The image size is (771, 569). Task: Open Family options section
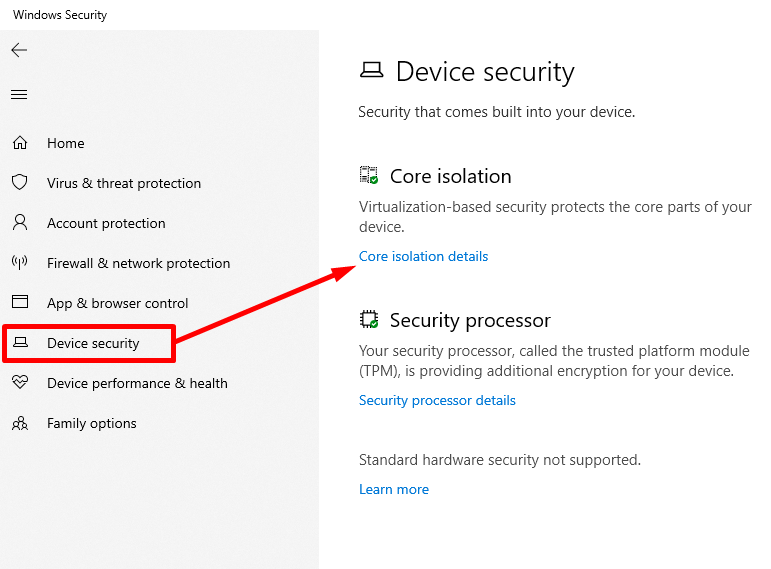point(92,423)
